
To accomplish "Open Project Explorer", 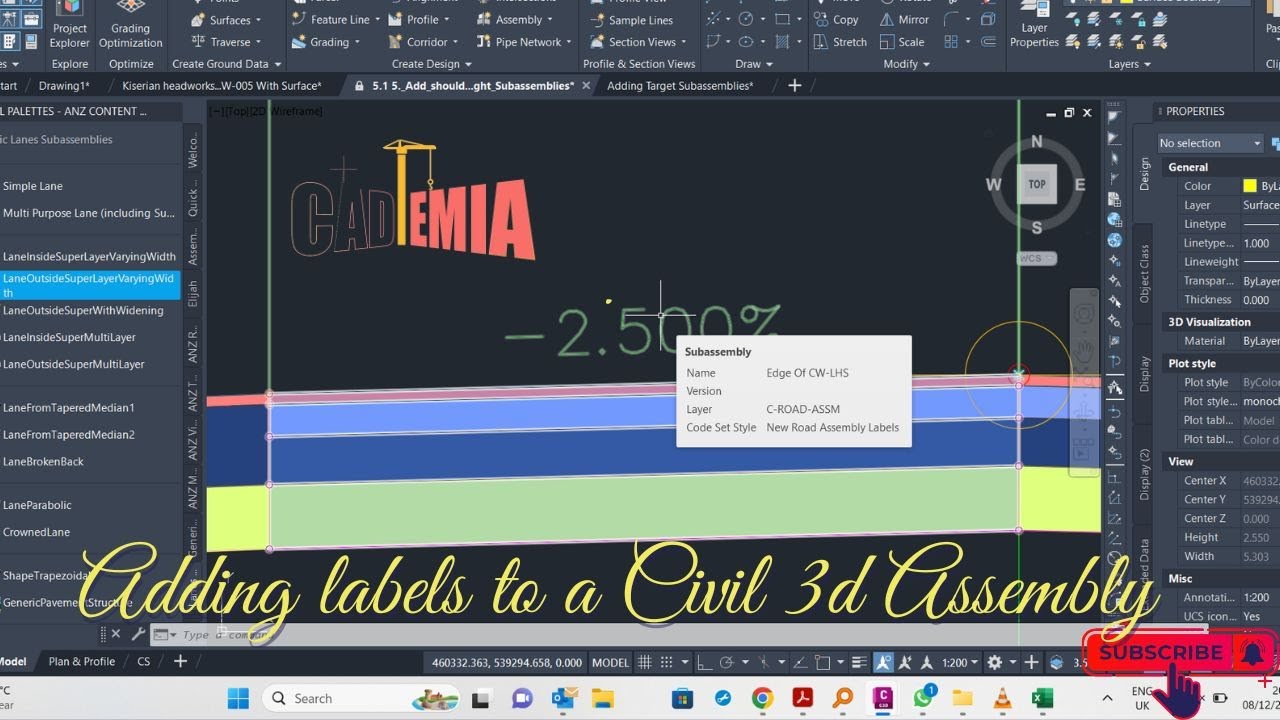I will pos(69,24).
